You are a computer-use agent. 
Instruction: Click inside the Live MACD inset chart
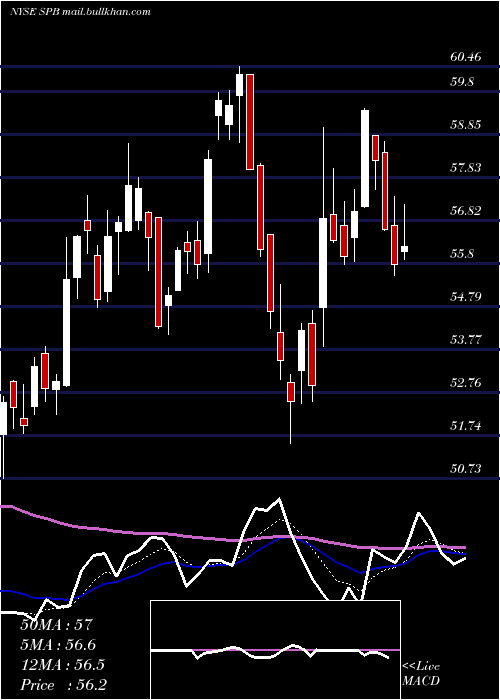275,650
